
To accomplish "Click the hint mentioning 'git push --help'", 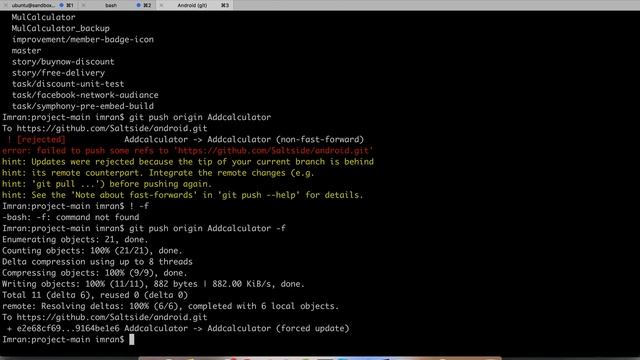I will point(182,195).
